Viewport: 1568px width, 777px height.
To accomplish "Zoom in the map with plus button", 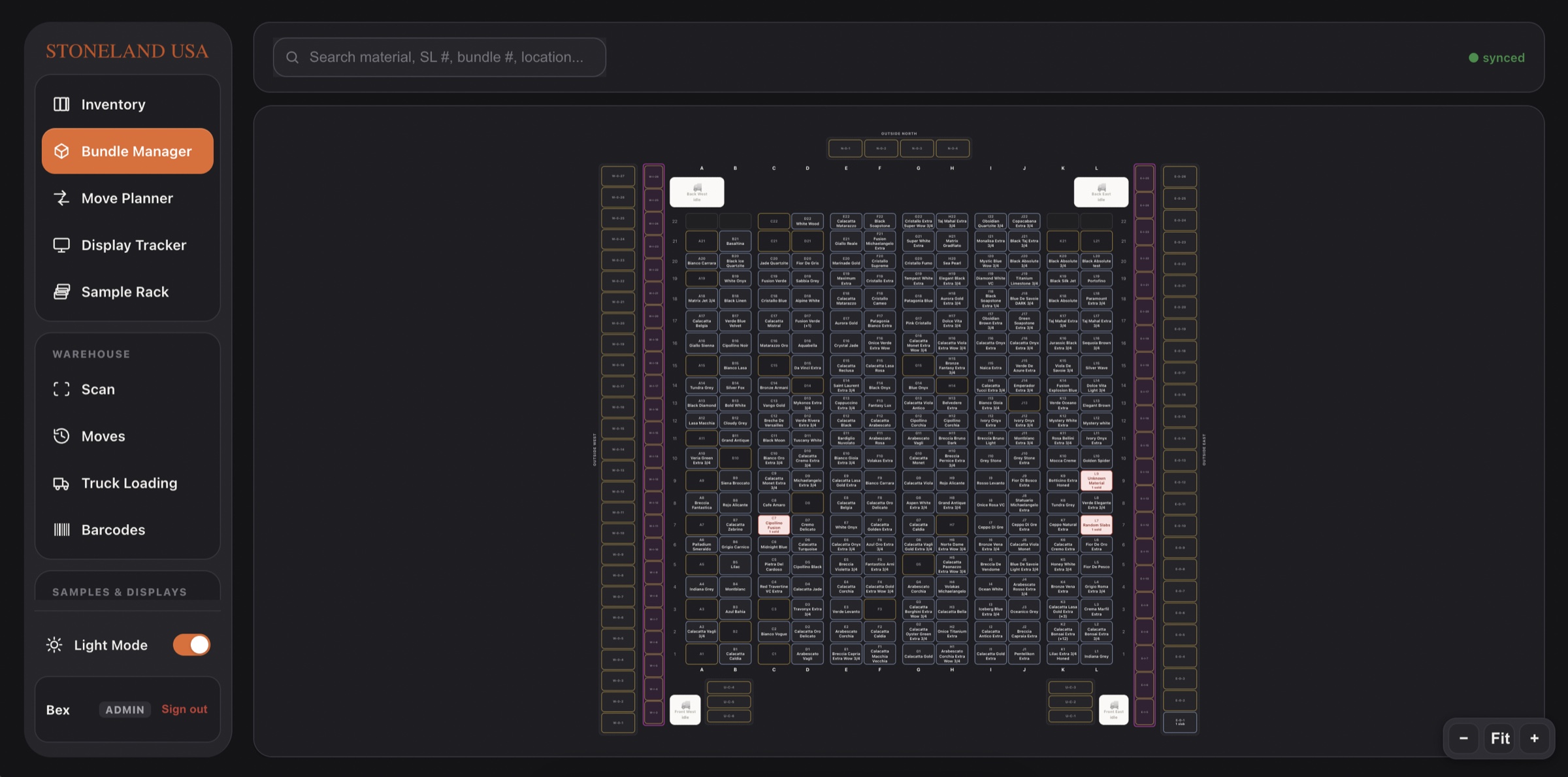I will [1535, 738].
